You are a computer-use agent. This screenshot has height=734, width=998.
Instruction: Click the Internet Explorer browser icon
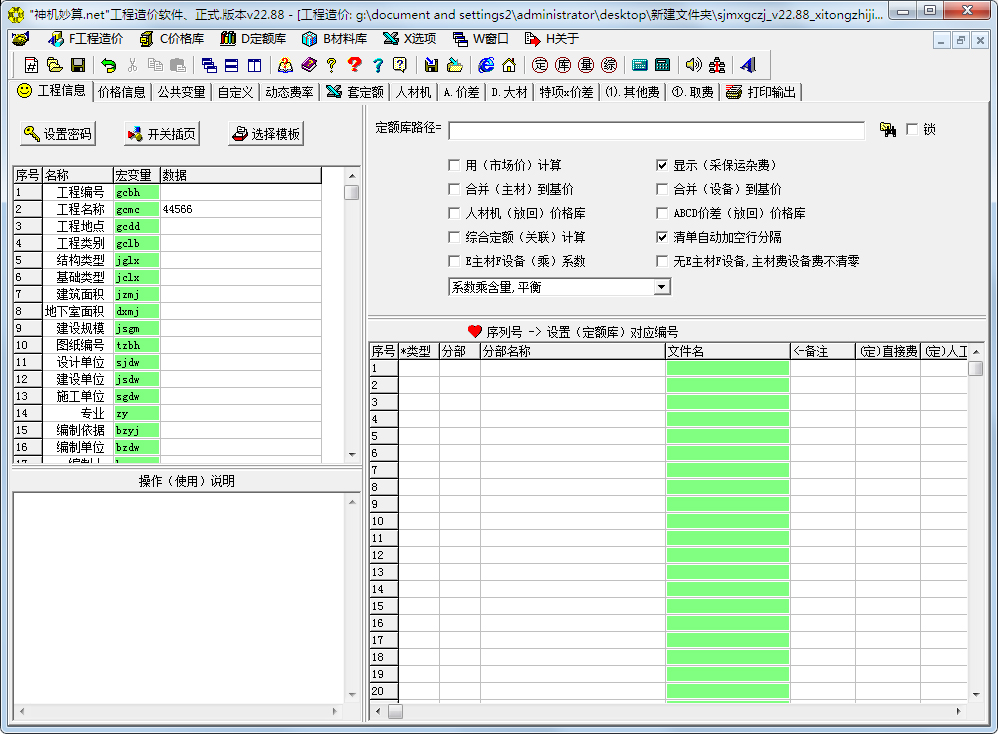[x=486, y=65]
